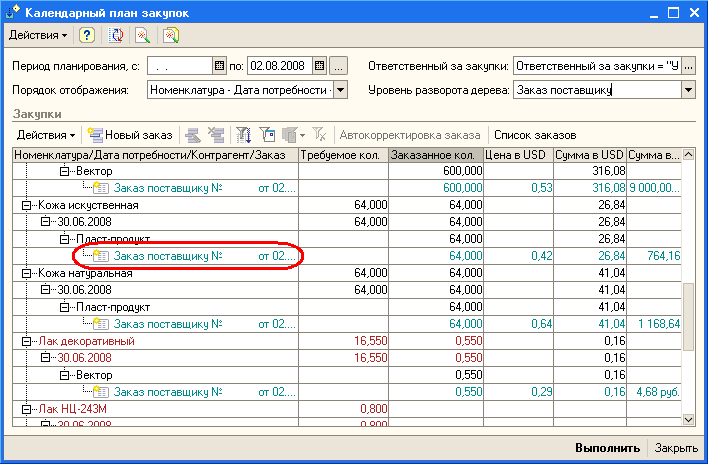Open calendar picker for end date 02.08.2008
Image resolution: width=708 pixels, height=464 pixels.
click(319, 66)
